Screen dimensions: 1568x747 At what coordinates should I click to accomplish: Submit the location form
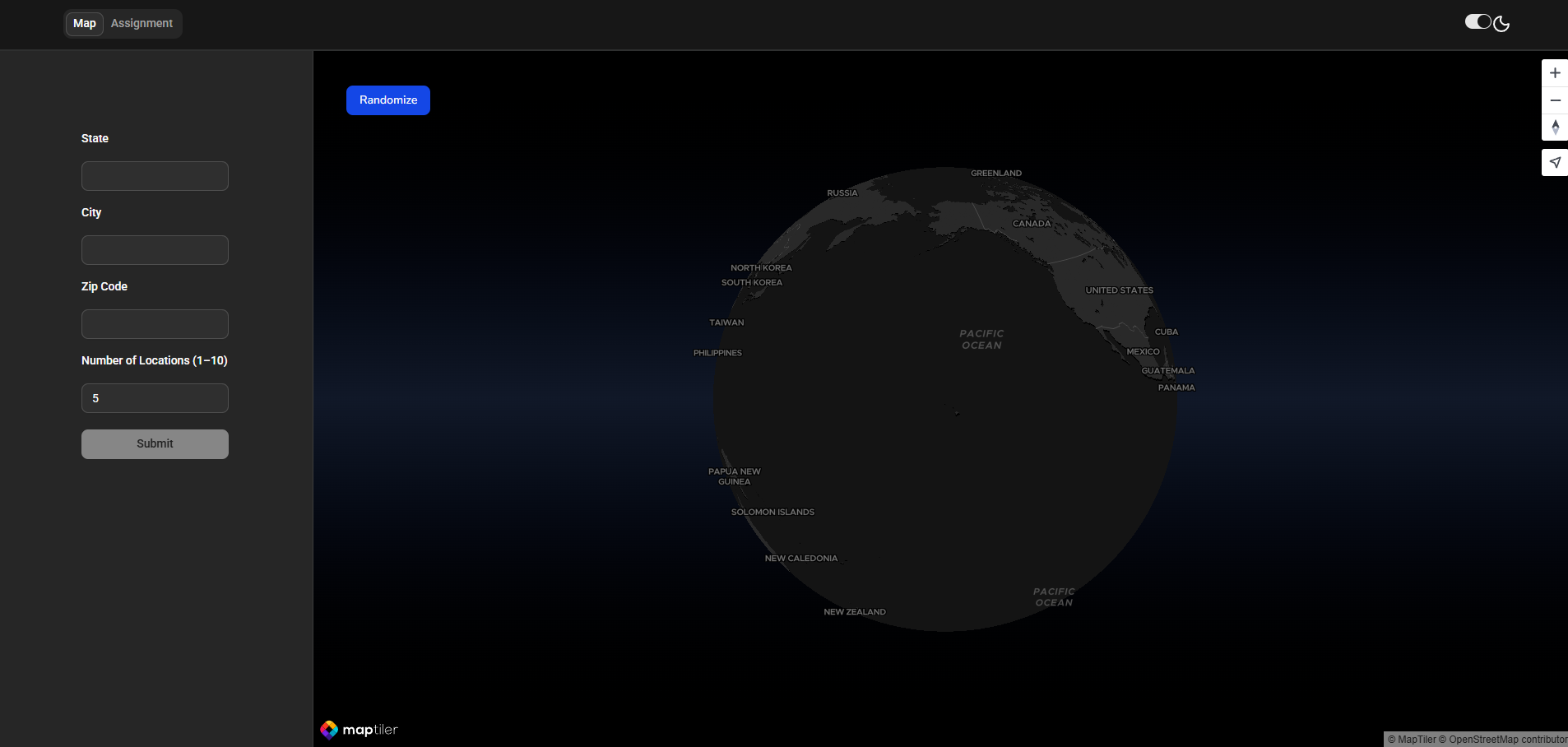point(155,444)
